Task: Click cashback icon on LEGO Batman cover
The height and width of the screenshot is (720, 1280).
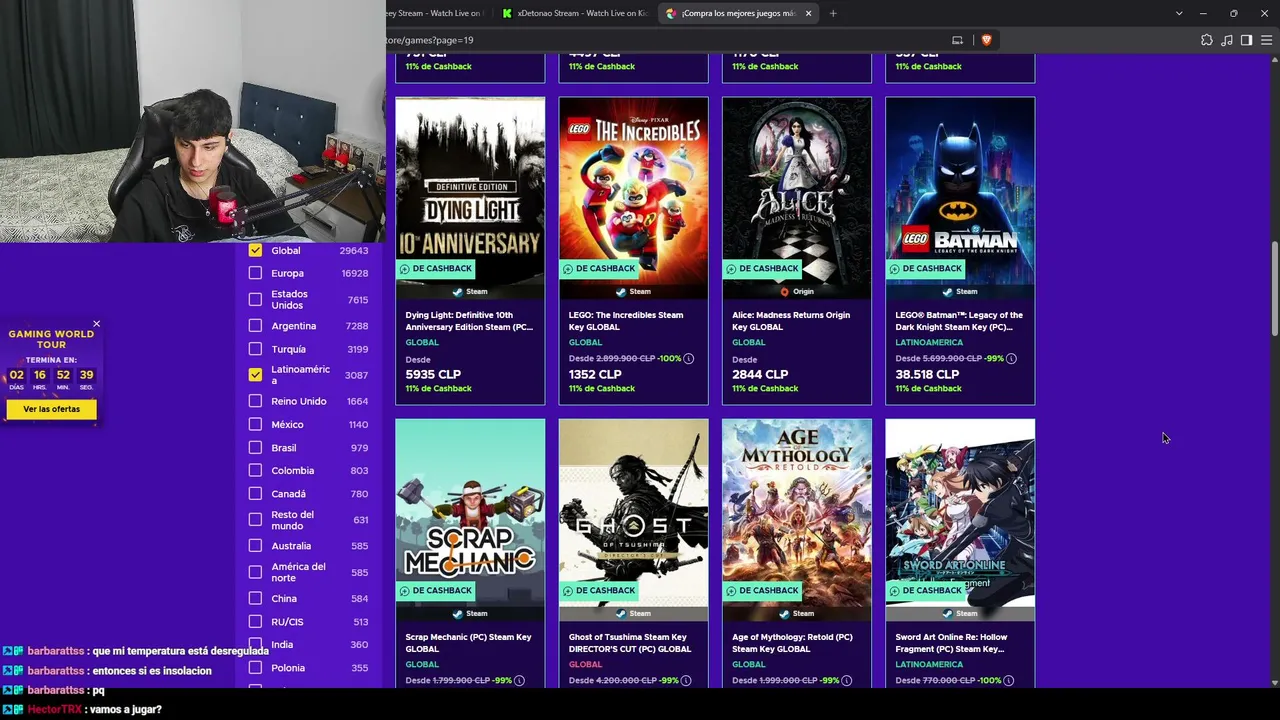Action: 895,268
